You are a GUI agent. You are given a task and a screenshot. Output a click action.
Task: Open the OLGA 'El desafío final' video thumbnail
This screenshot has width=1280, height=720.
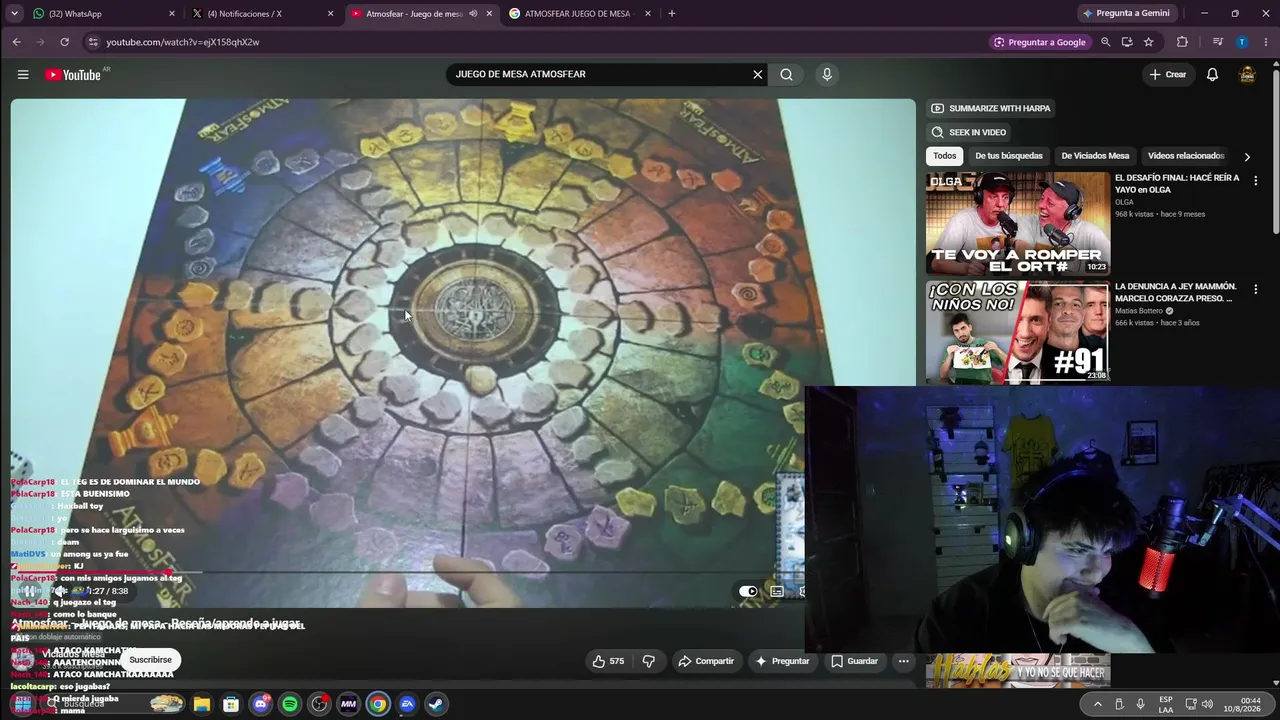point(1017,223)
